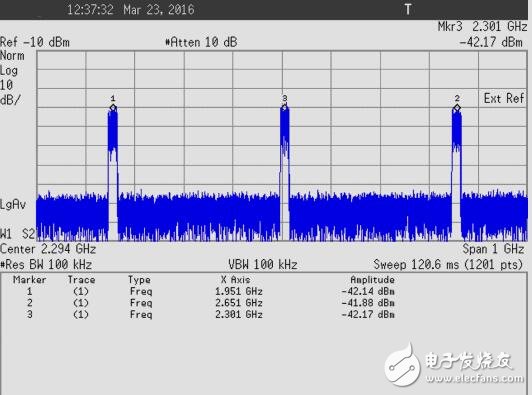Select marker 1 row in marker table
Image resolution: width=532 pixels, height=395 pixels.
coord(204,291)
